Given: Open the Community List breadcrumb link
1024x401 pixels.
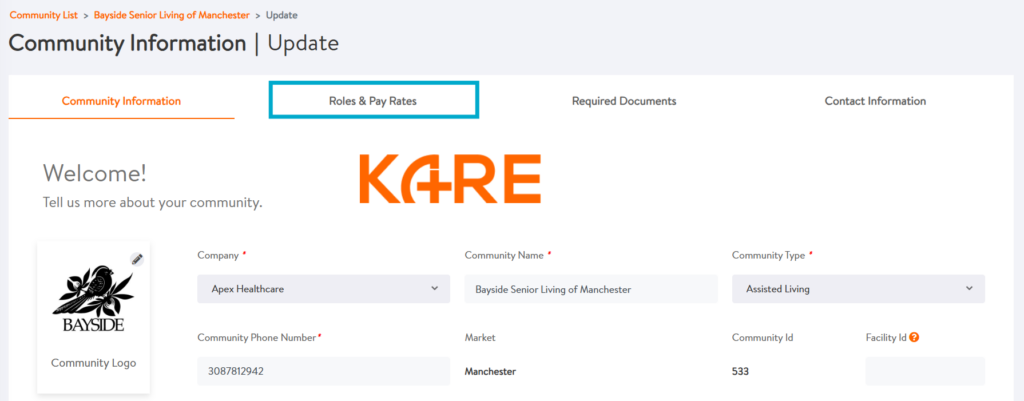Looking at the screenshot, I should coord(44,14).
